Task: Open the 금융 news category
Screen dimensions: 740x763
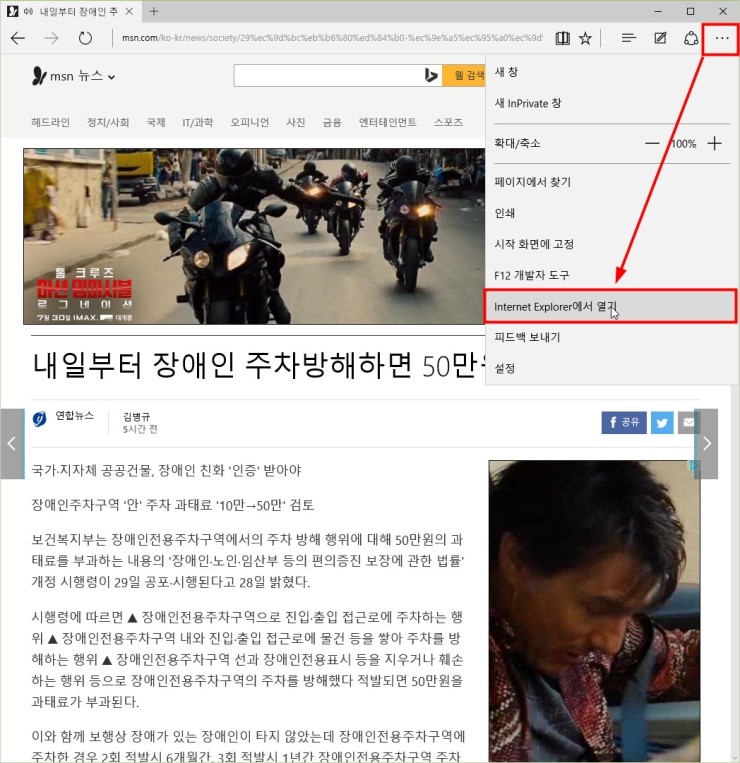Action: [332, 122]
